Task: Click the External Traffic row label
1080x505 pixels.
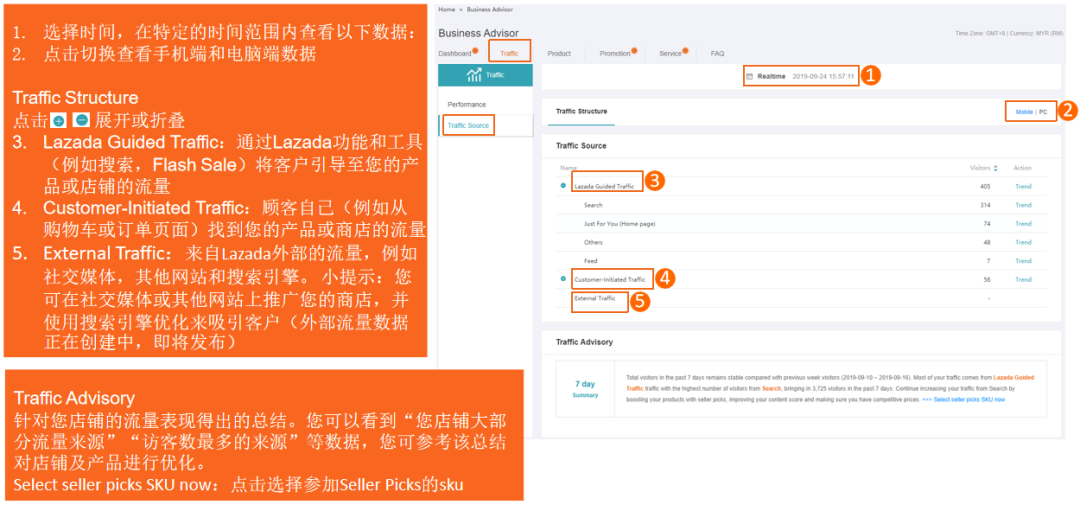Action: click(595, 298)
